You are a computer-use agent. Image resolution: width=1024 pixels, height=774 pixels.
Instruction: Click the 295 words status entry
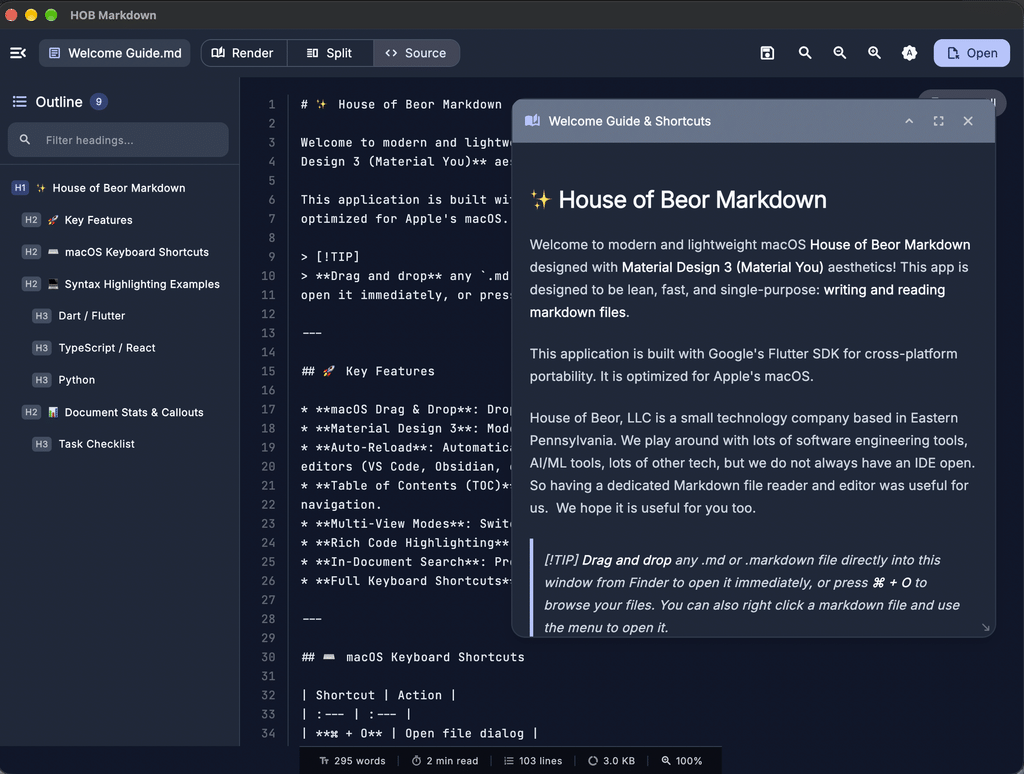[352, 761]
